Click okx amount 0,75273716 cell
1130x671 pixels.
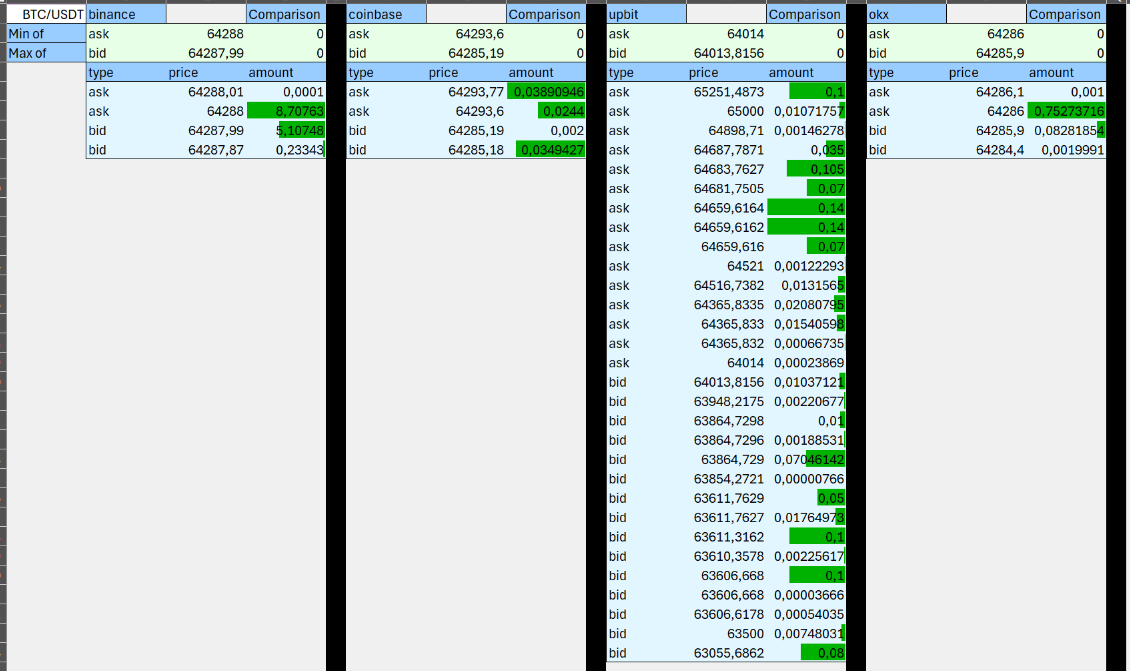pyautogui.click(x=1066, y=112)
